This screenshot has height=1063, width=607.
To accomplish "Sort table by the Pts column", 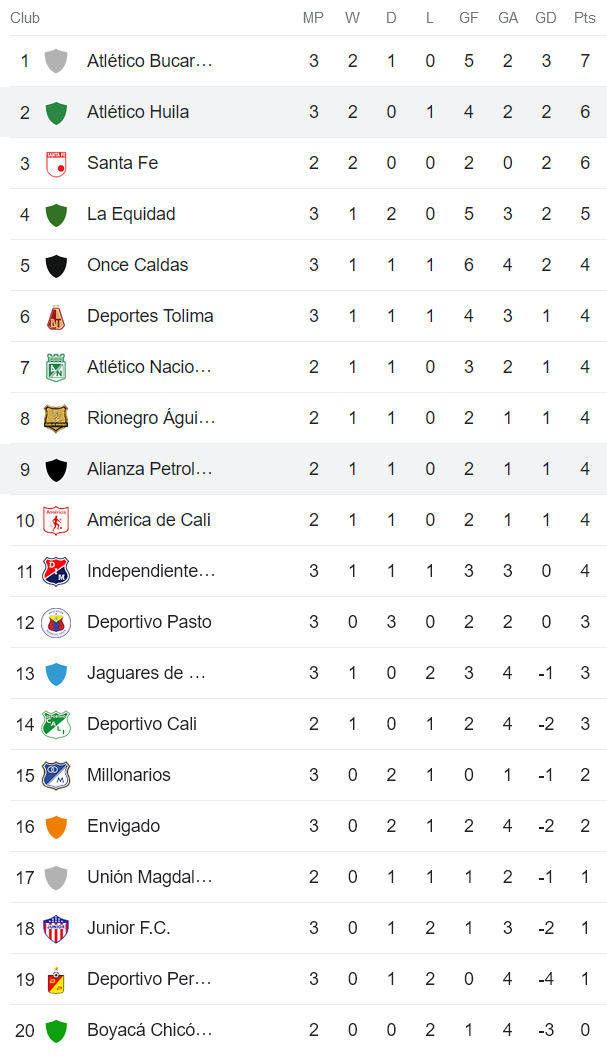I will click(x=584, y=17).
